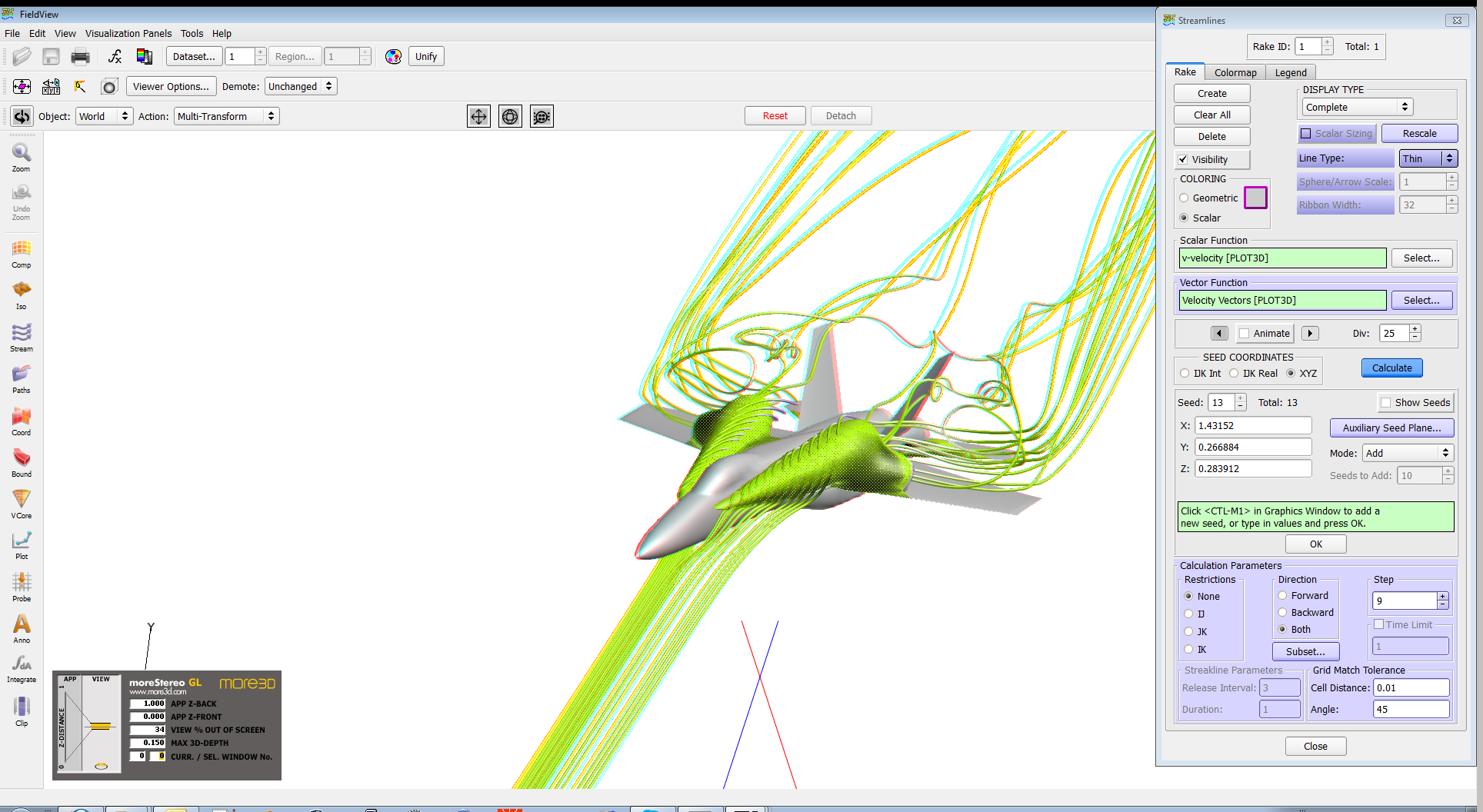Switch to the Legend tab
Viewport: 1483px width, 812px height.
(1291, 72)
